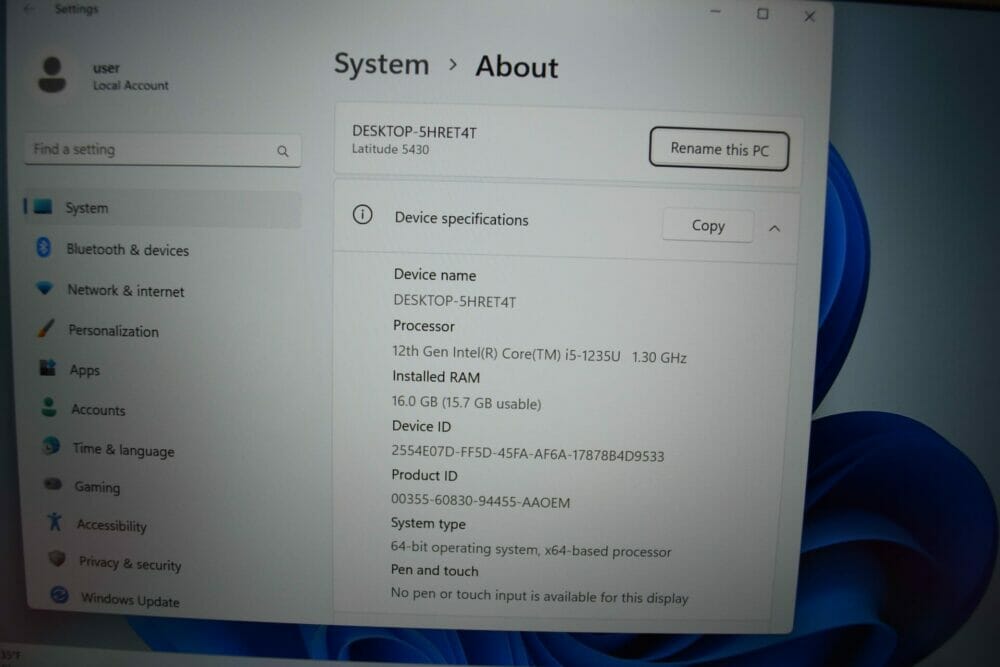Click the search magnifier icon
The width and height of the screenshot is (1000, 667).
[283, 151]
